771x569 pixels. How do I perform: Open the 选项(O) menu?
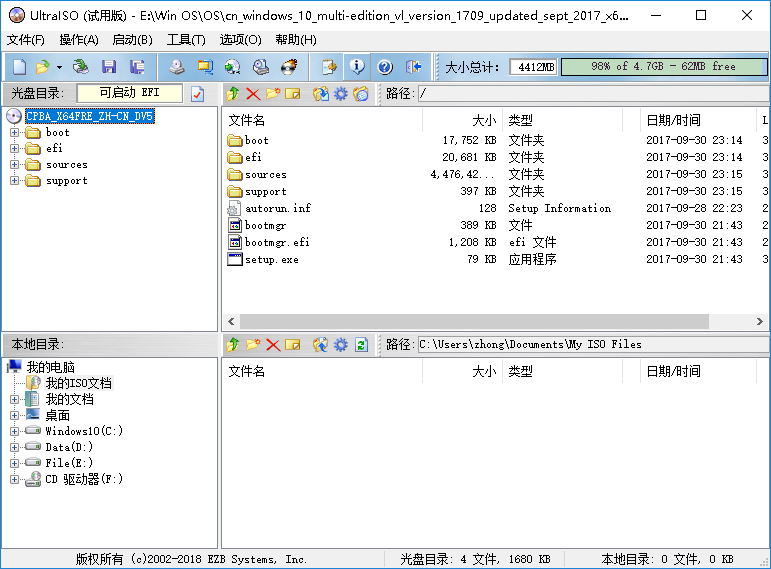240,40
